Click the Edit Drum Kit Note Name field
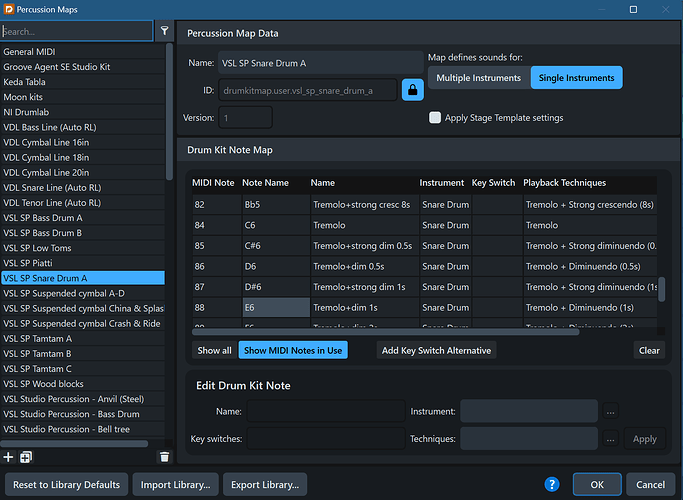The height and width of the screenshot is (500, 683). click(x=326, y=411)
